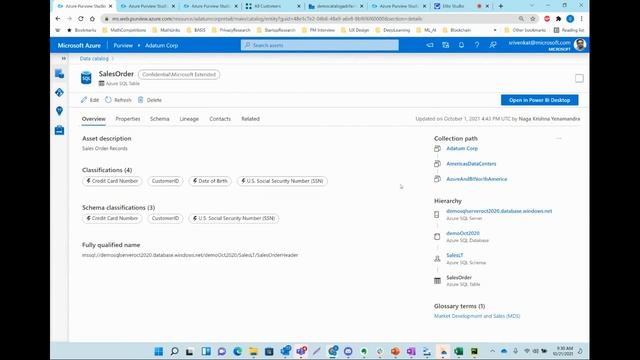Switch to the Lineage tab
The image size is (640, 360).
coord(189,119)
